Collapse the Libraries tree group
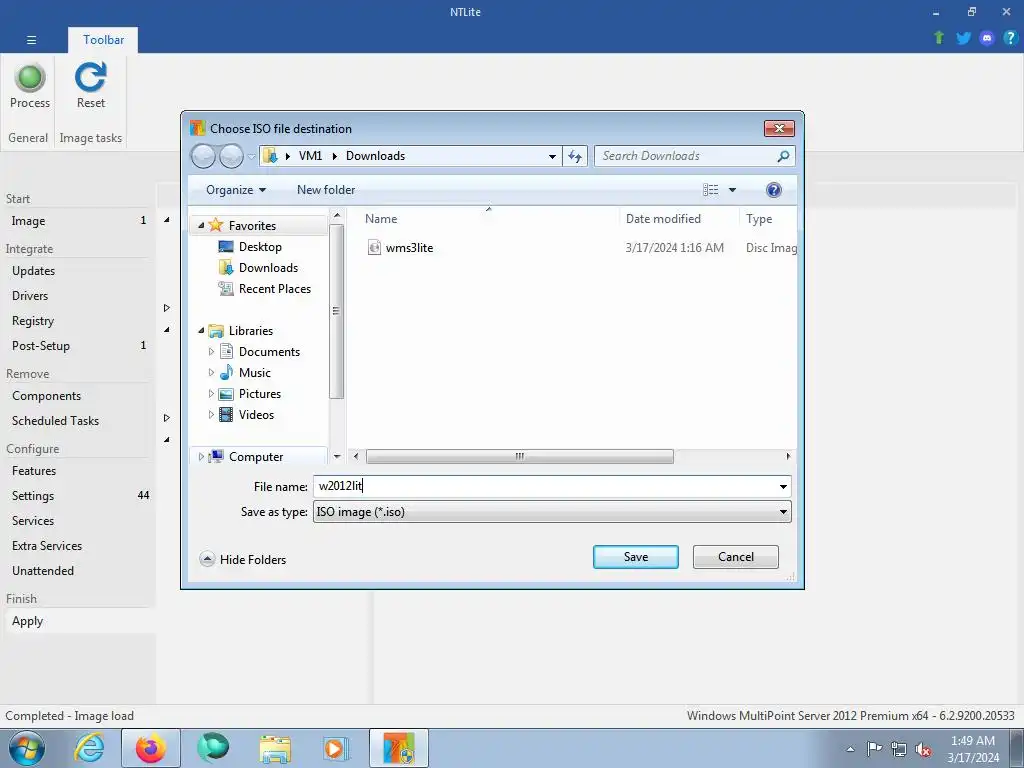The image size is (1024, 768). [x=201, y=330]
